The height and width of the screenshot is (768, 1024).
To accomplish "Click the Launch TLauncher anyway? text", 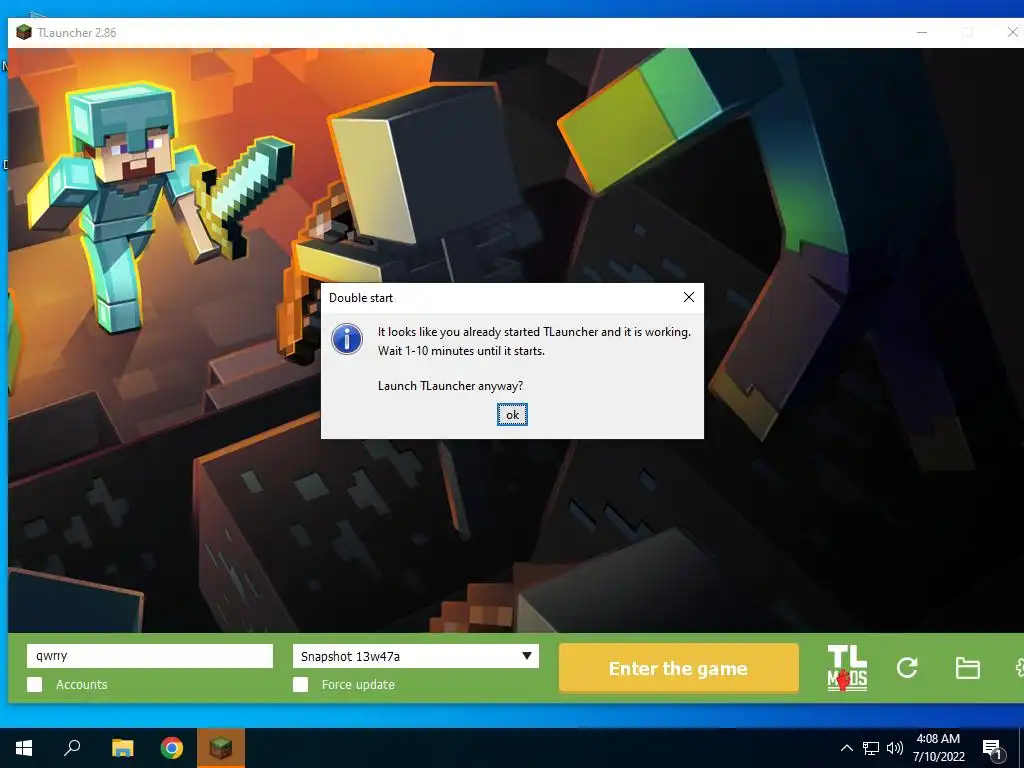I will click(x=451, y=386).
